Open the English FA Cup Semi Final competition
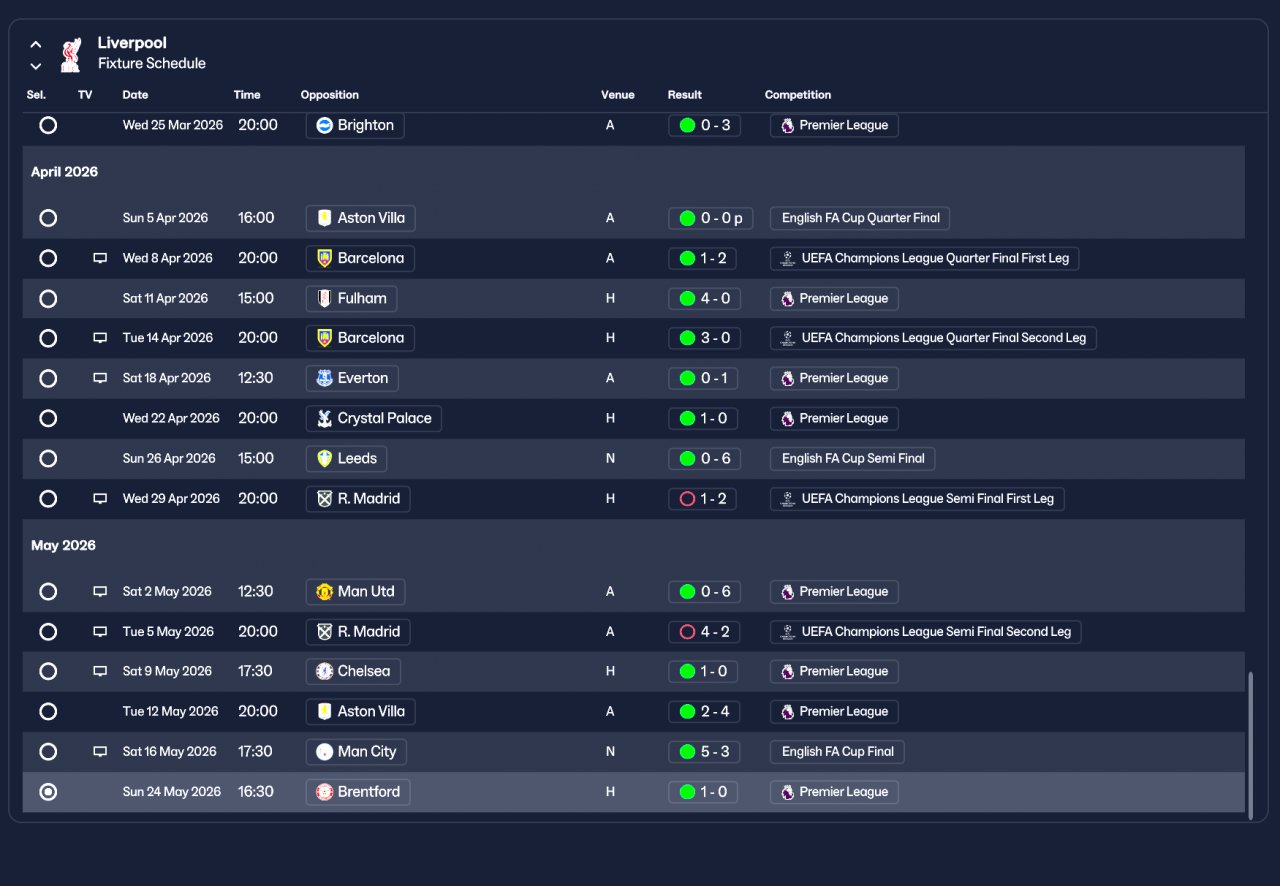The image size is (1280, 886). click(853, 458)
